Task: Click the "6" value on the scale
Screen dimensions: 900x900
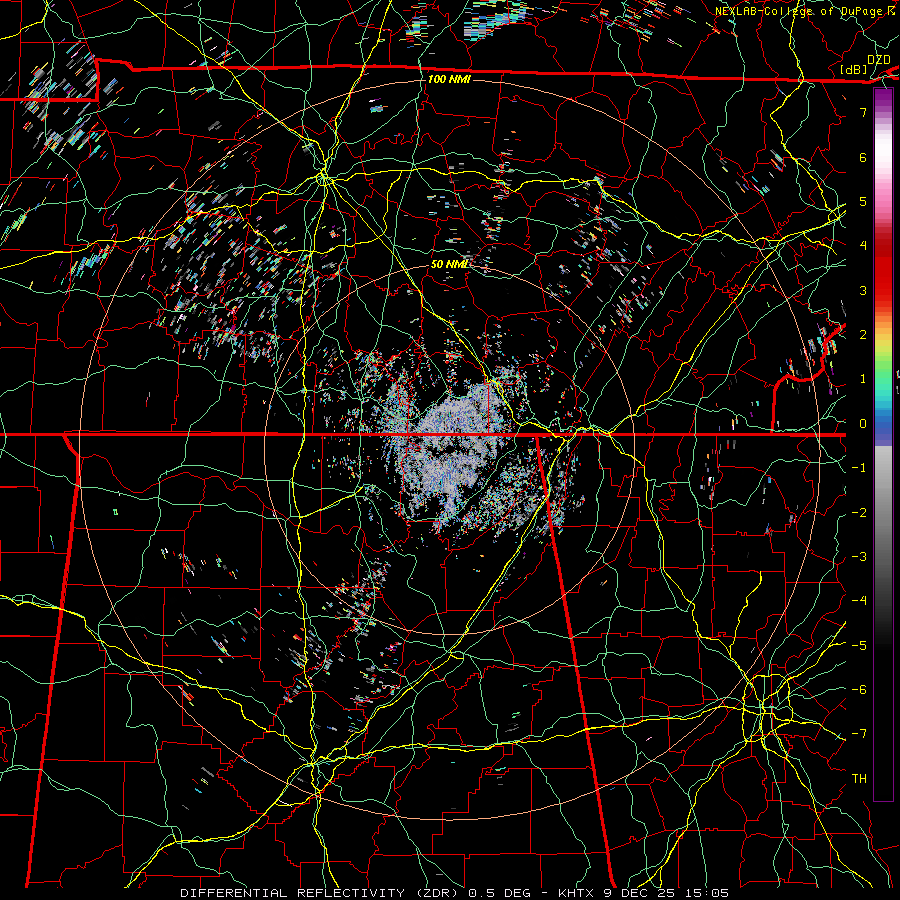Action: (863, 157)
